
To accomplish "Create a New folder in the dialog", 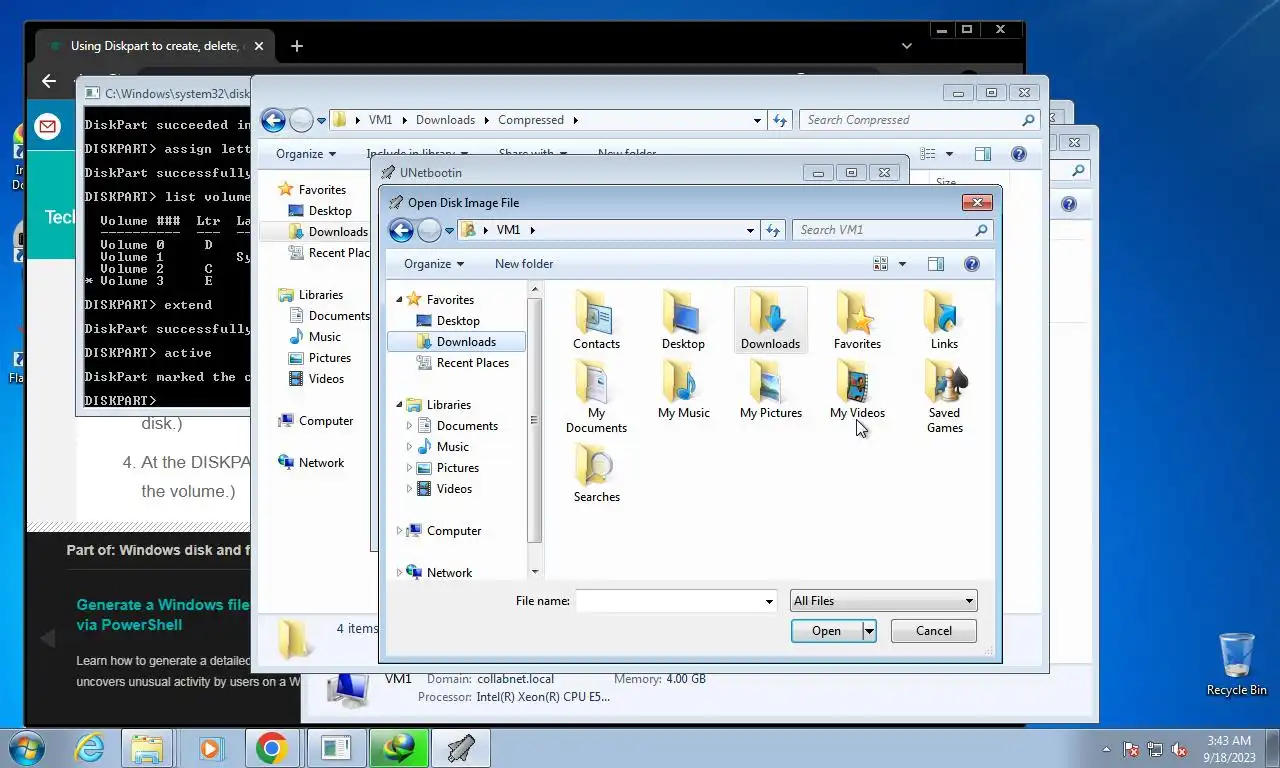I will coord(524,264).
